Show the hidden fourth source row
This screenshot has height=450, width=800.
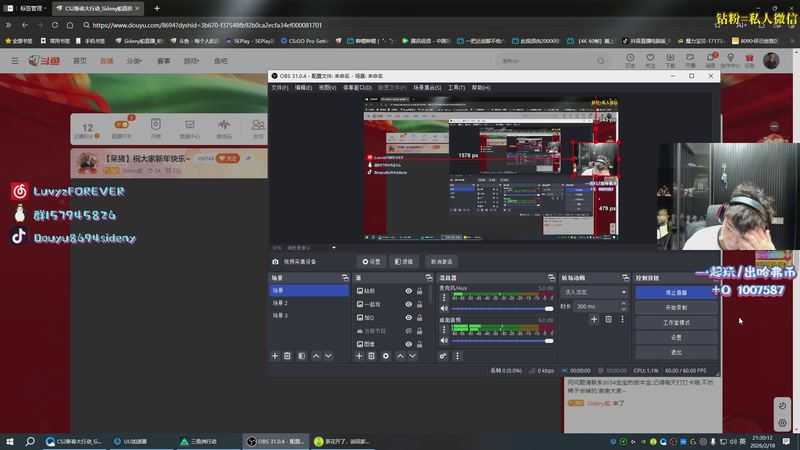click(x=409, y=331)
